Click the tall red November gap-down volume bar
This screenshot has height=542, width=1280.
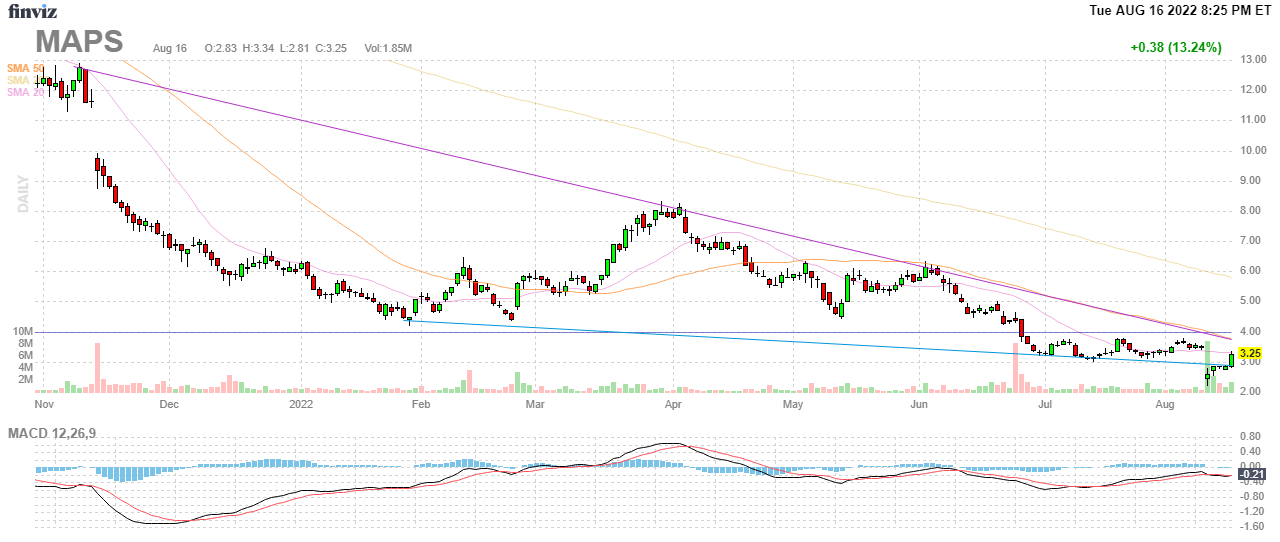97,366
